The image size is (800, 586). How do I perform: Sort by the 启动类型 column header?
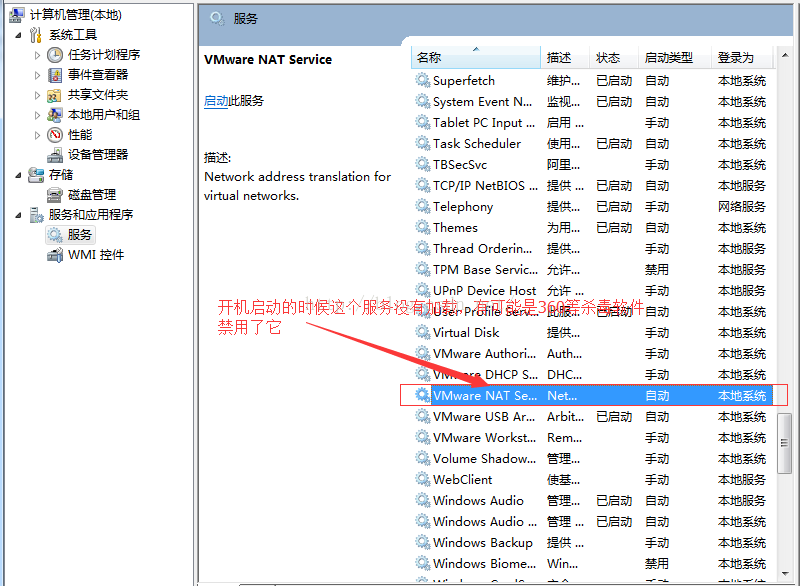[x=675, y=58]
